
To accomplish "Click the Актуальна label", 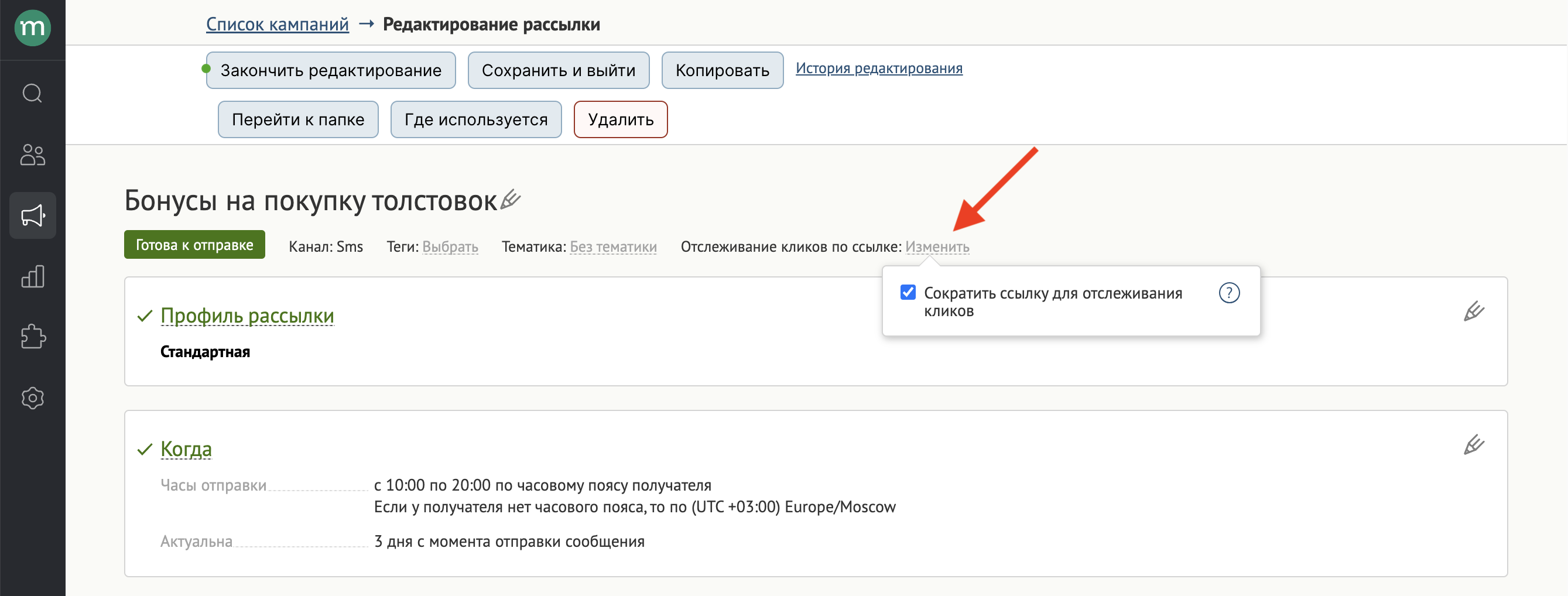I will point(196,541).
